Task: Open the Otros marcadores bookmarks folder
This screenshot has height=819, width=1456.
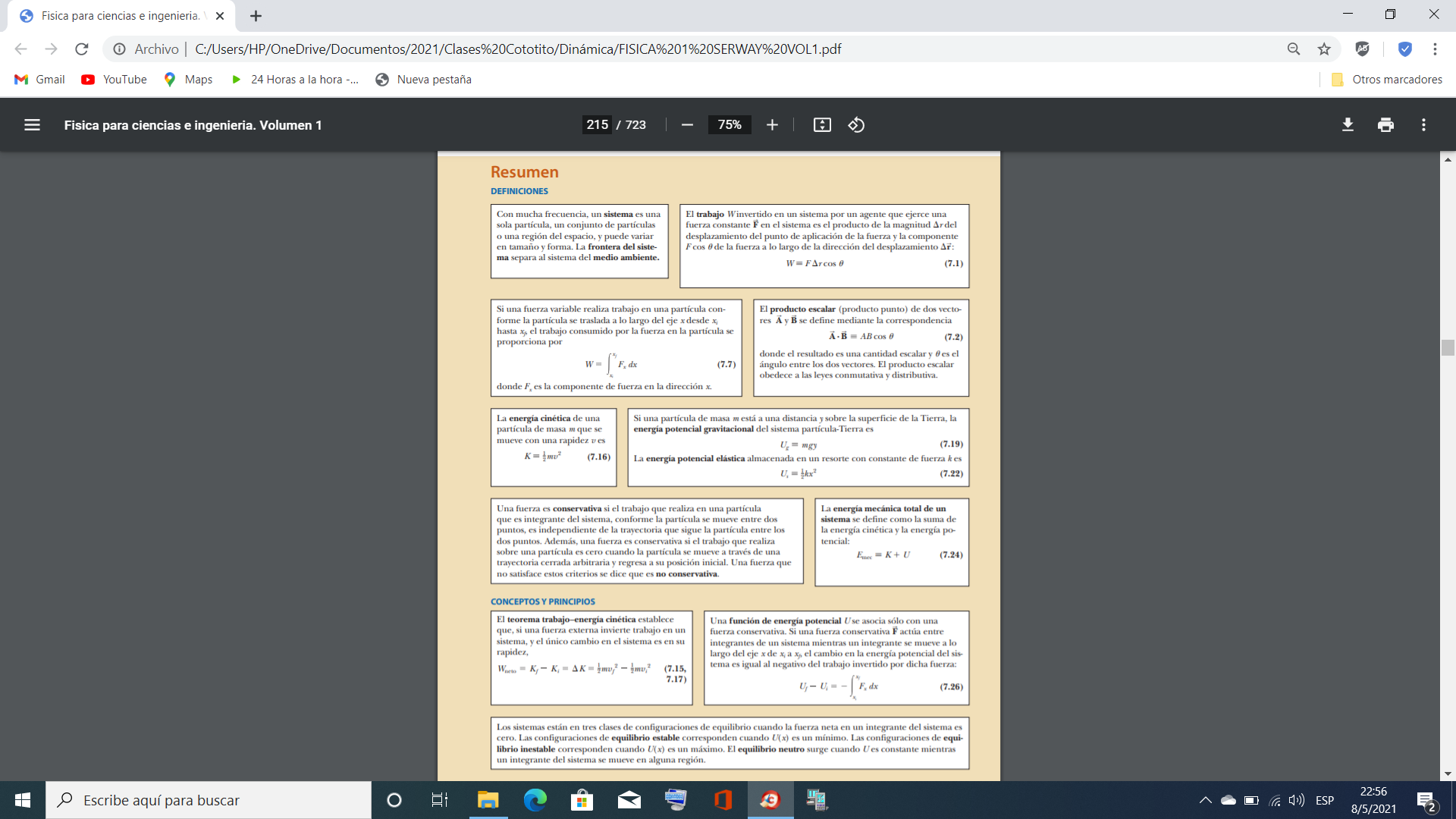Action: click(1387, 80)
